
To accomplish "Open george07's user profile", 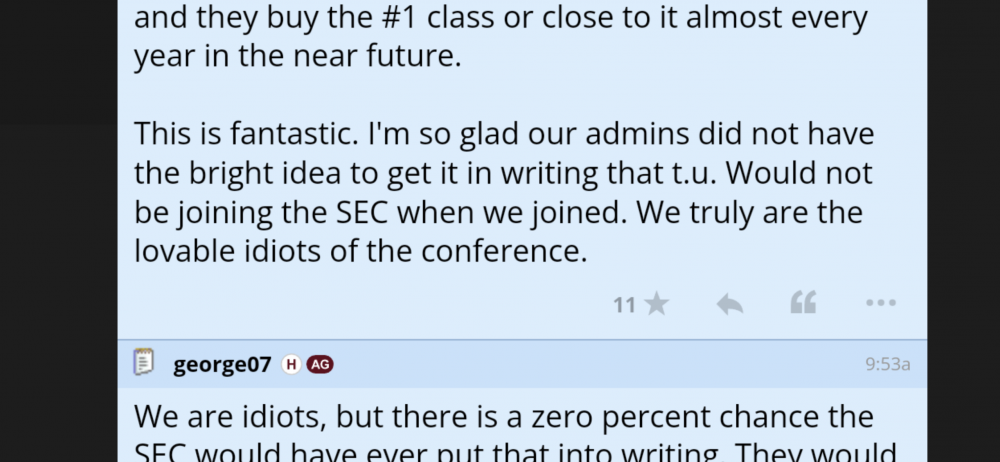I will [221, 365].
